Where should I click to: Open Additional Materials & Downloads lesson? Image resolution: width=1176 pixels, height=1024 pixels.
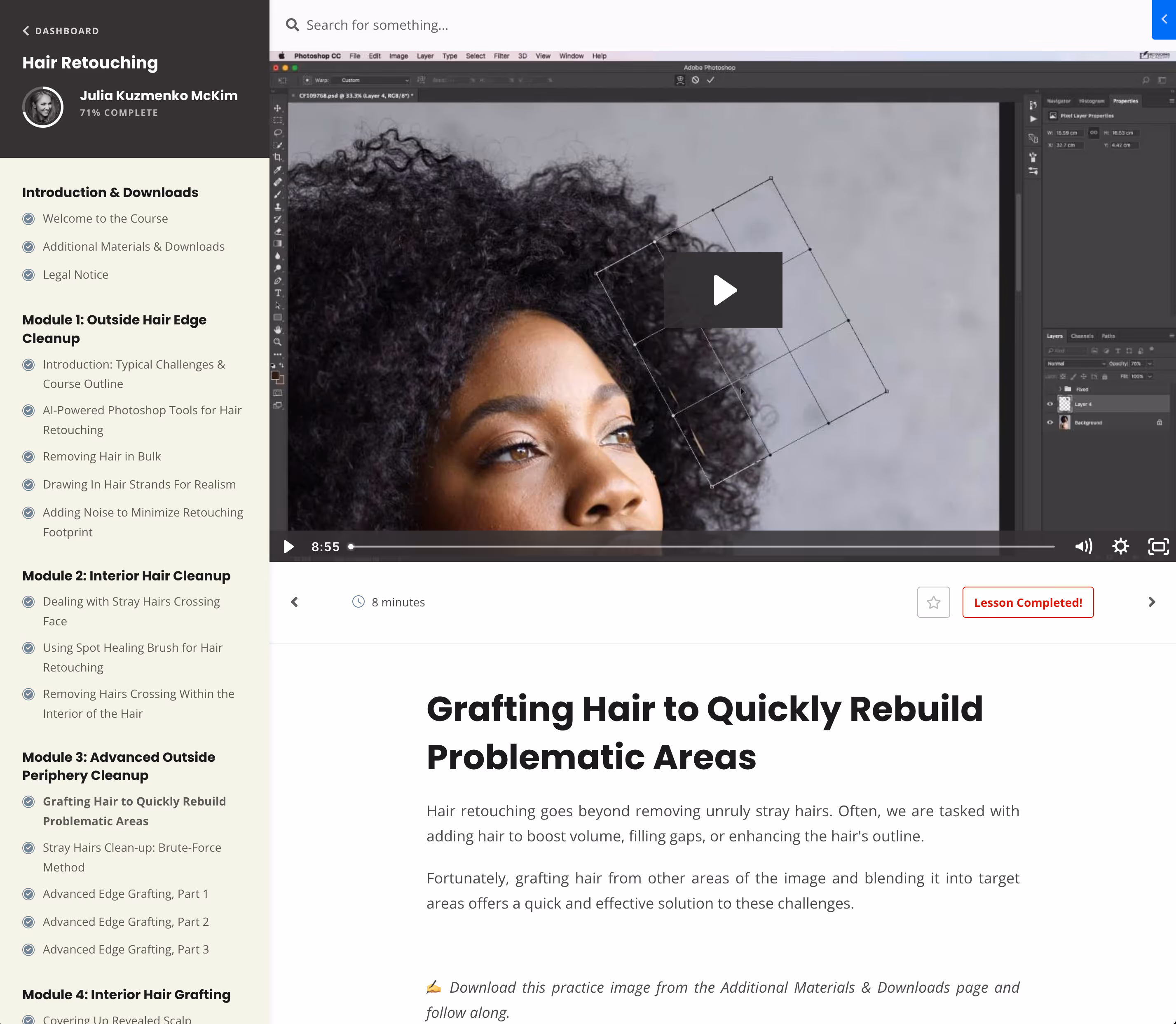(x=134, y=247)
